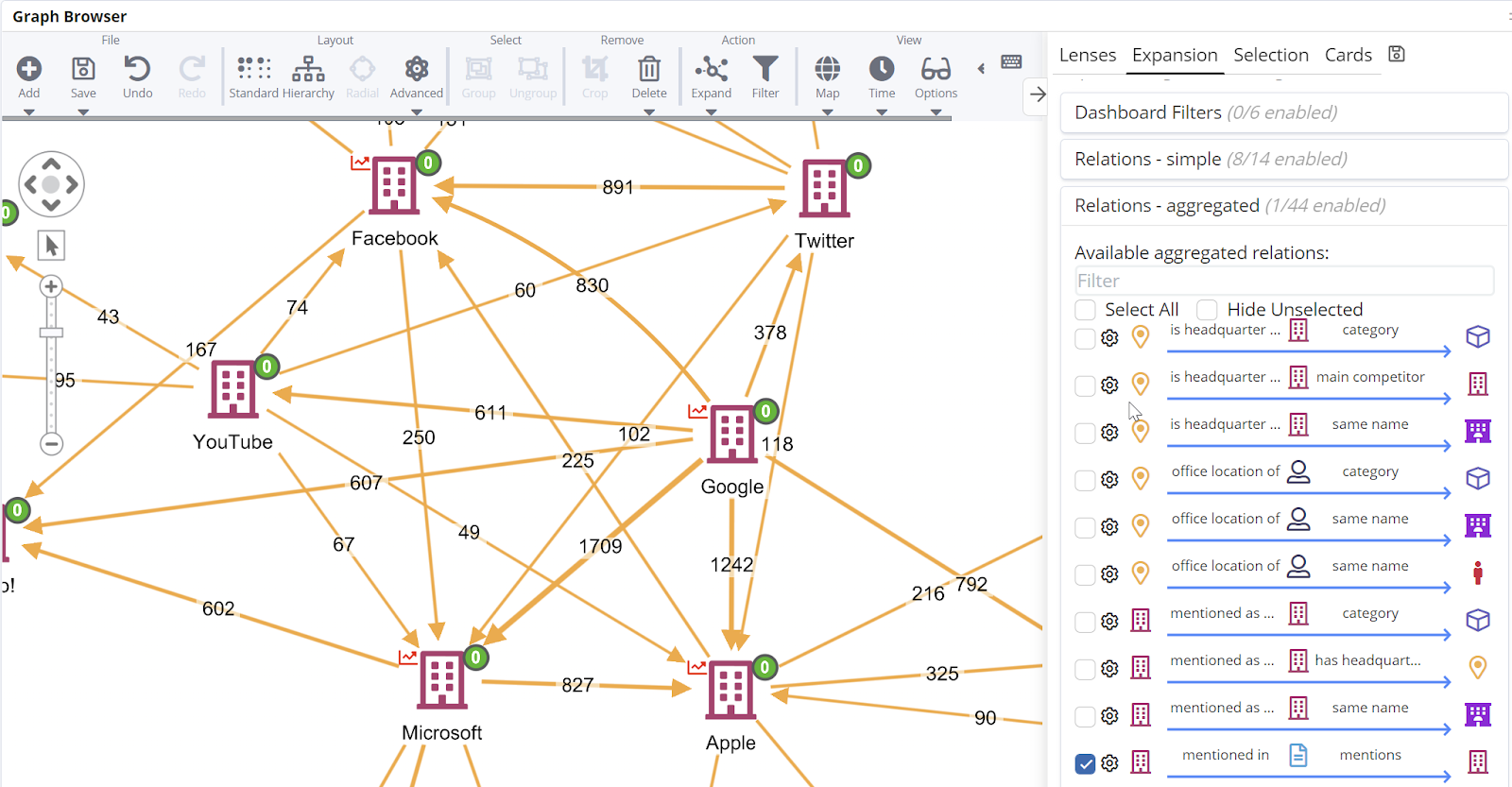
Task: Switch to the Selection tab
Action: point(1271,55)
